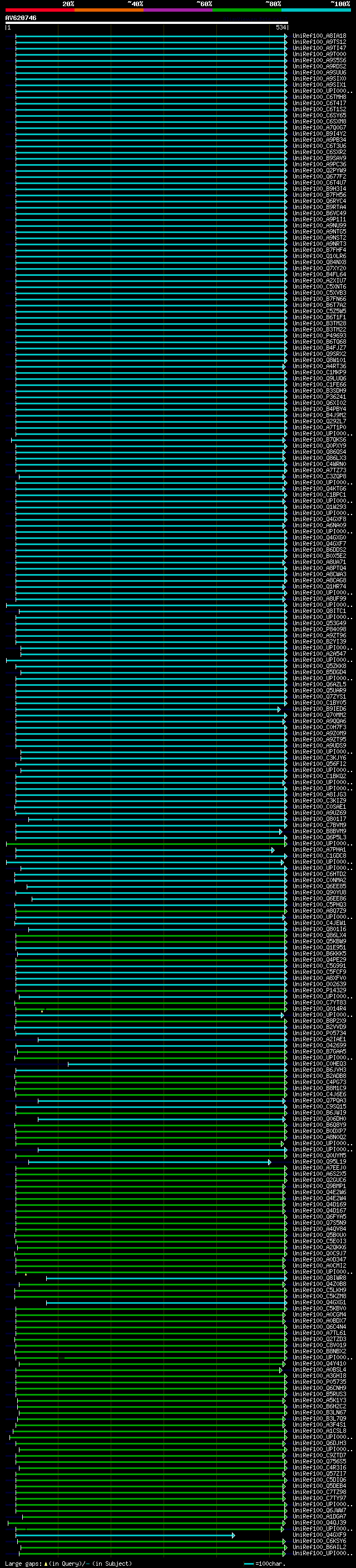Click the query end position 534

pos(280,28)
